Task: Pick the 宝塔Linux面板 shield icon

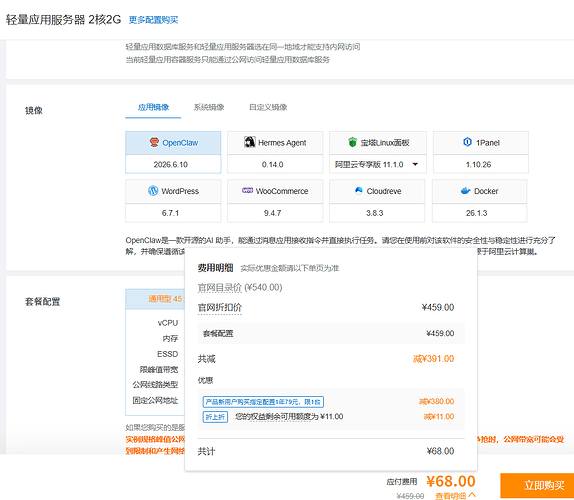Action: (352, 142)
